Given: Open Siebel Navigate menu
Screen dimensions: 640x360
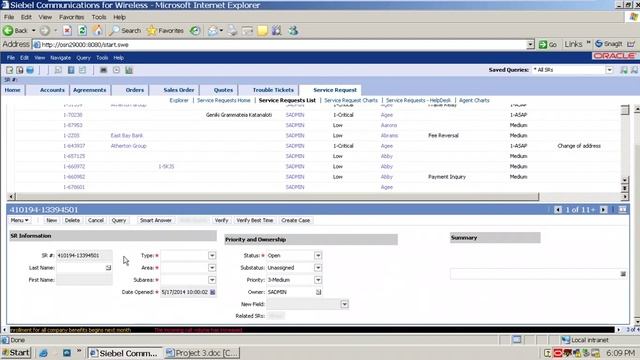Looking at the screenshot, I should [x=60, y=58].
